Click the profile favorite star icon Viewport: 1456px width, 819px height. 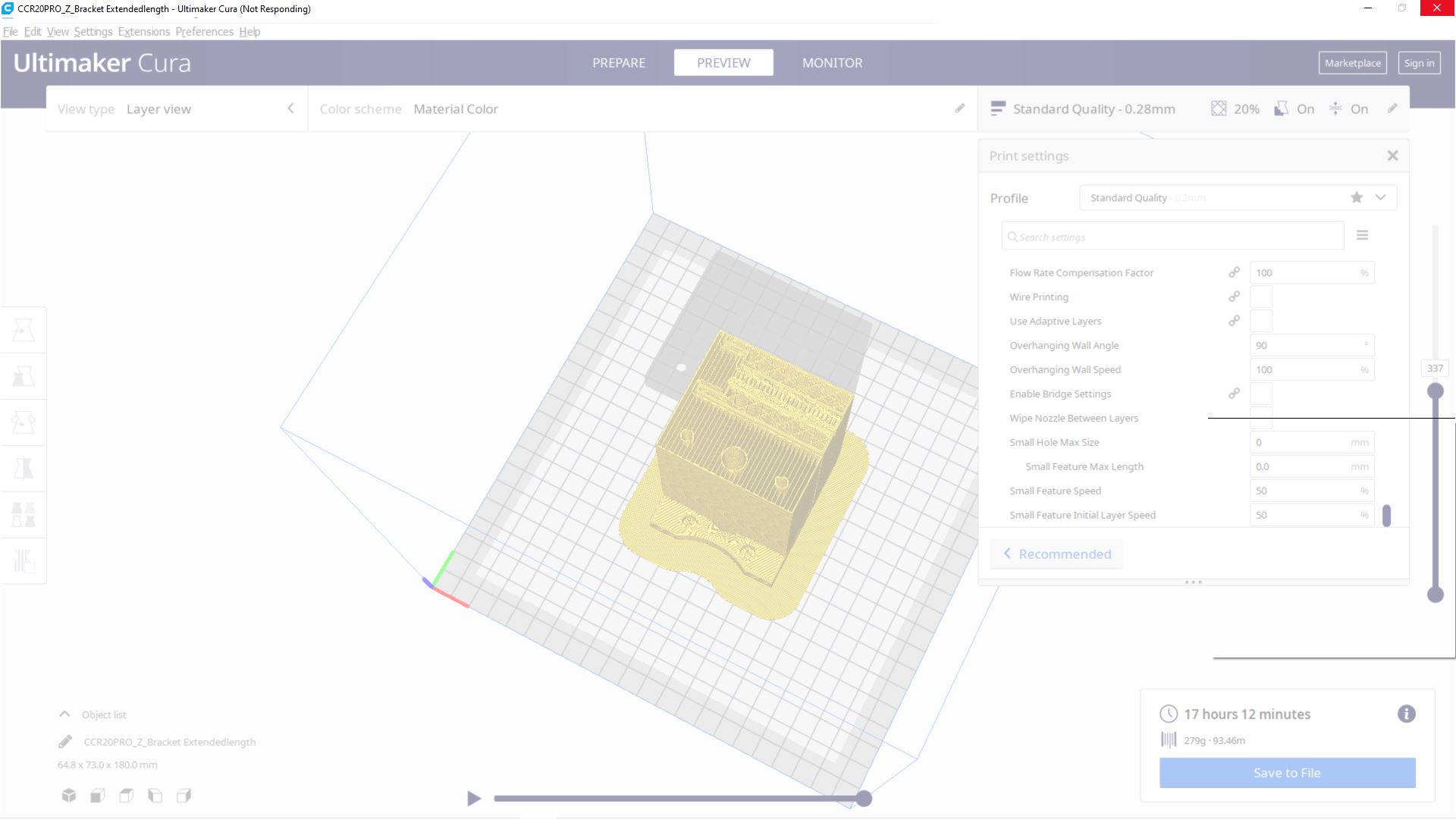[x=1356, y=198]
